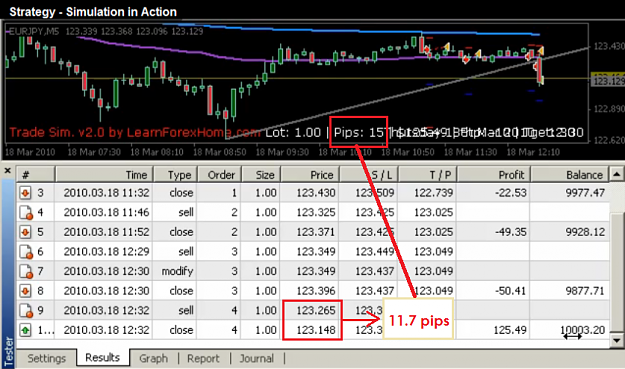Click T/P cell 122.739
The image size is (625, 369).
(x=434, y=193)
